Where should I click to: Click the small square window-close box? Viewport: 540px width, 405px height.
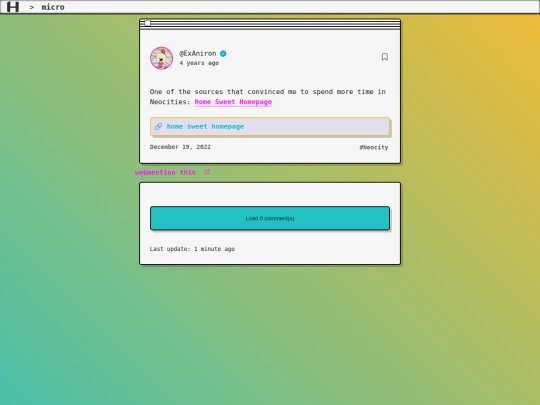[147, 23]
